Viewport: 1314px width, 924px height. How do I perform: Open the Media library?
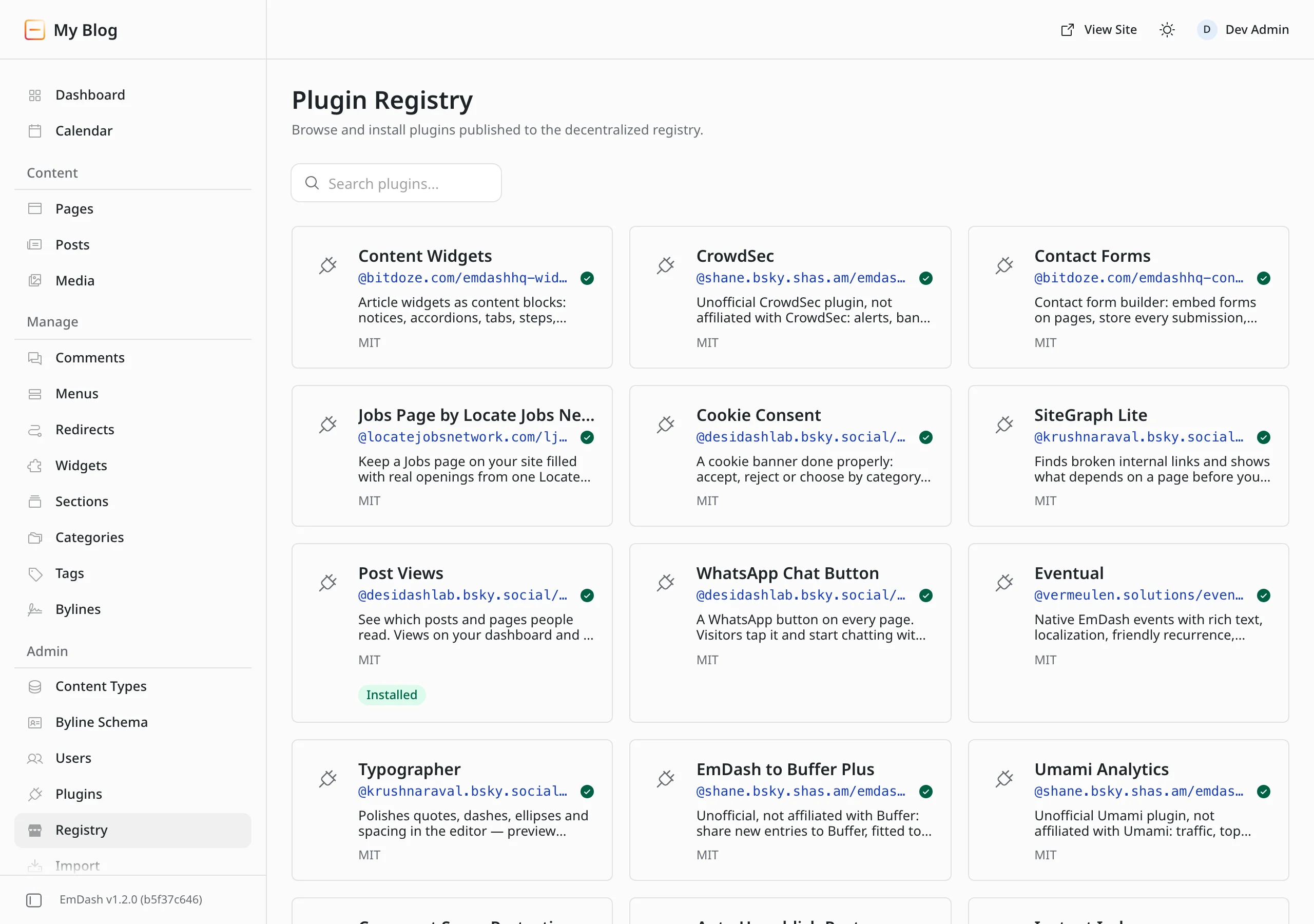coord(133,281)
